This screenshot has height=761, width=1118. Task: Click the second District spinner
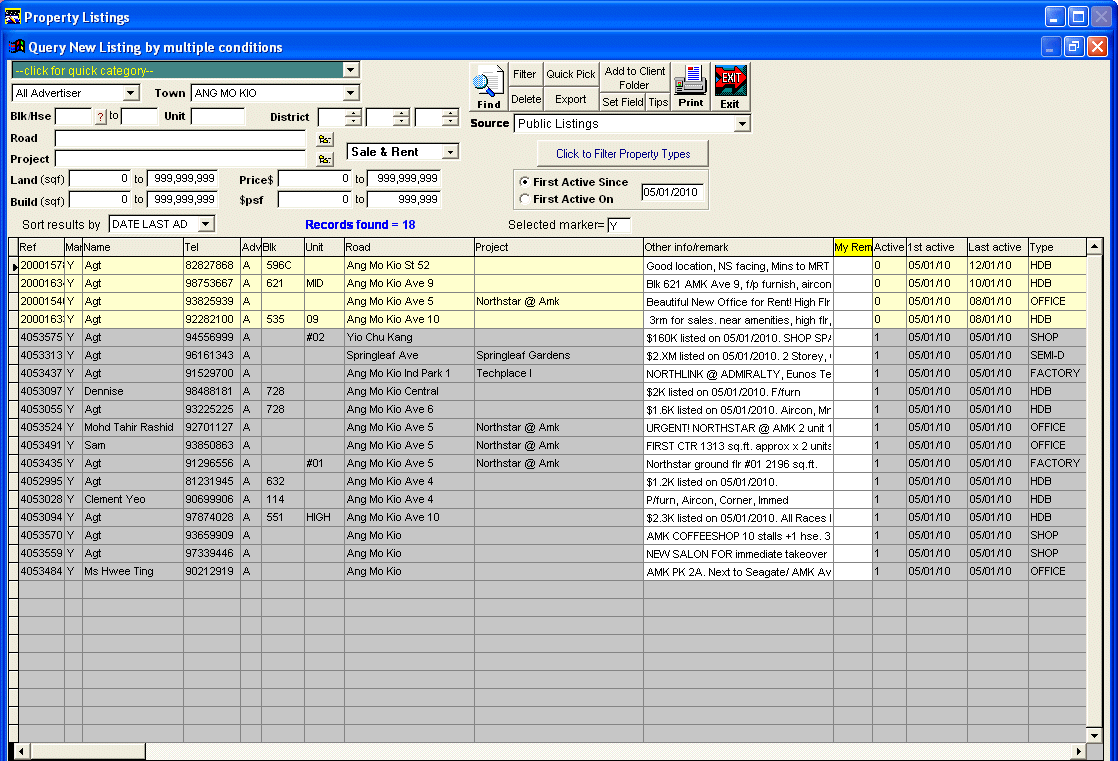[401, 118]
